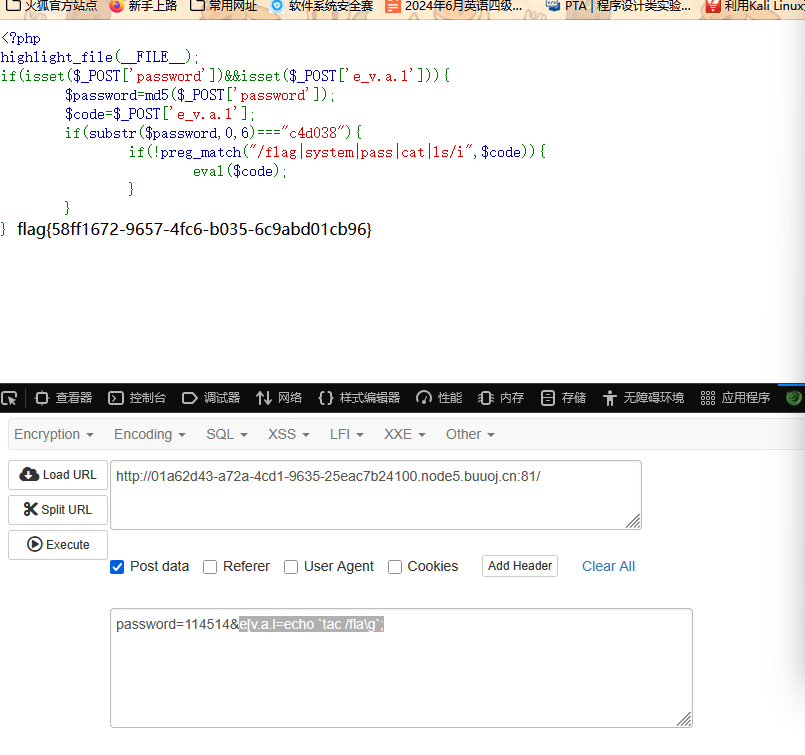Uncheck the Post data checkbox
805x755 pixels.
pyautogui.click(x=117, y=567)
